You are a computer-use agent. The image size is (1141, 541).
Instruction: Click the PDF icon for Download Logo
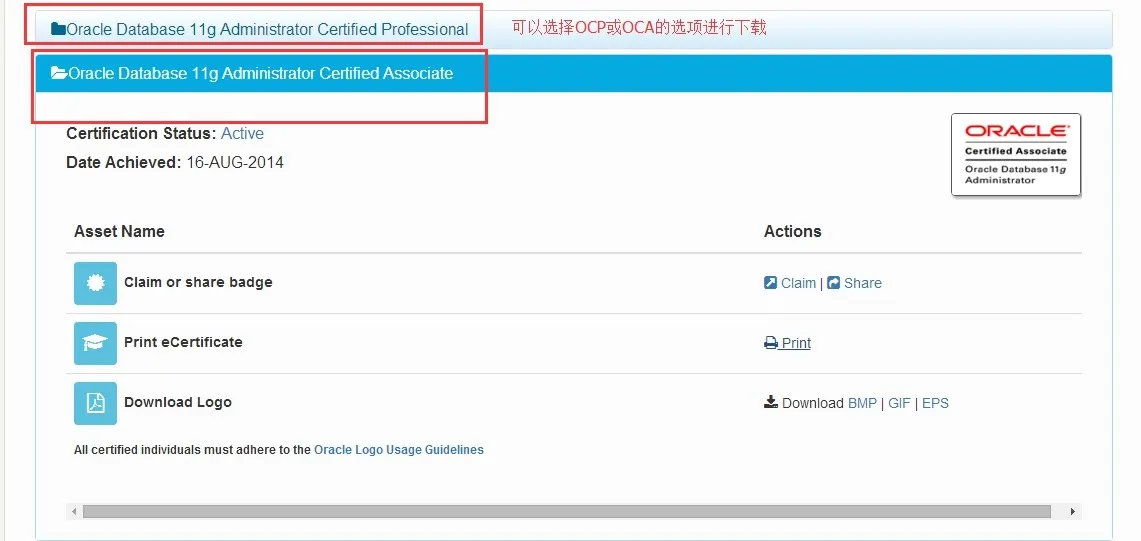95,403
